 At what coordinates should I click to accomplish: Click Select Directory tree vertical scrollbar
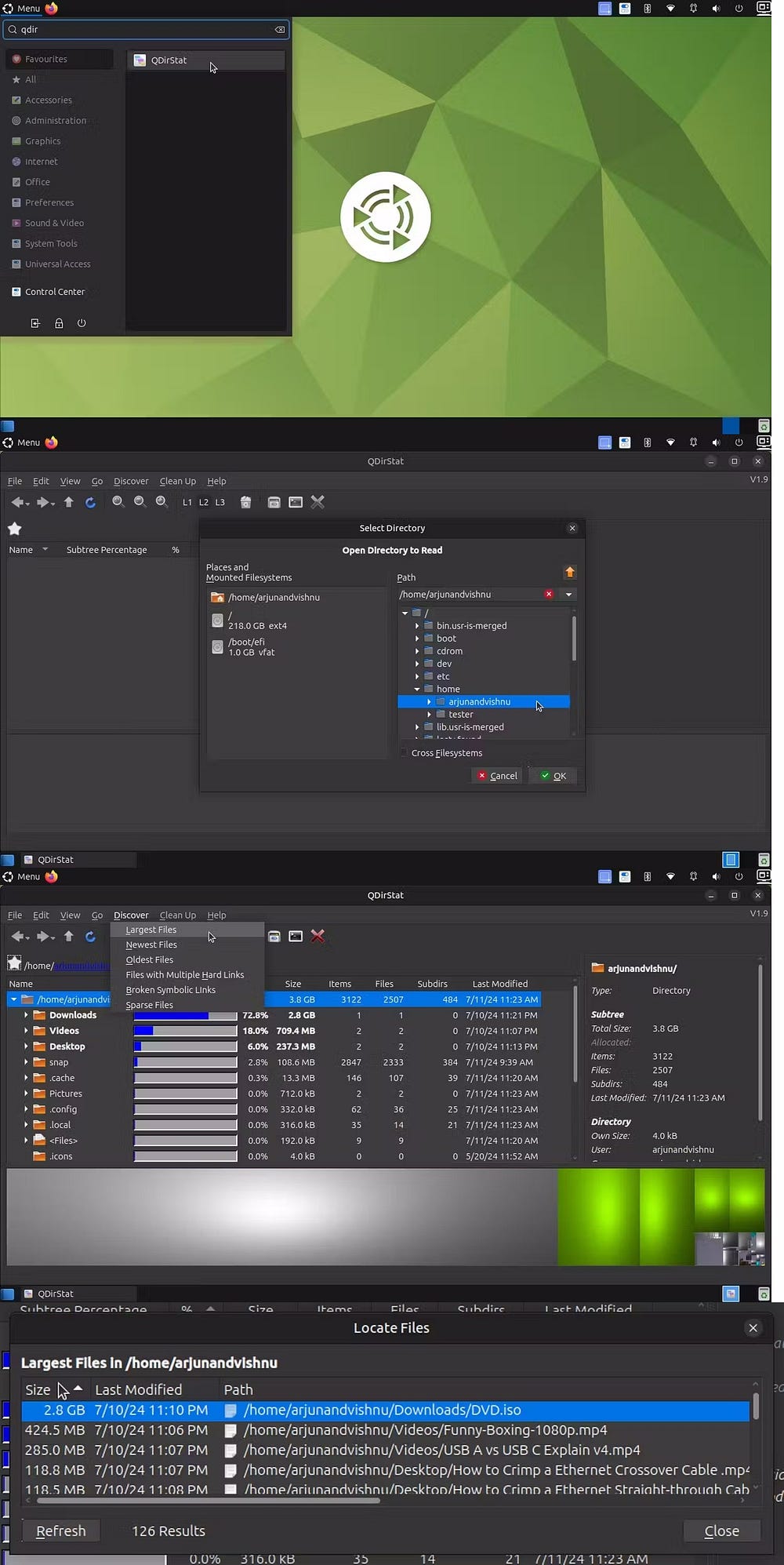tap(574, 639)
